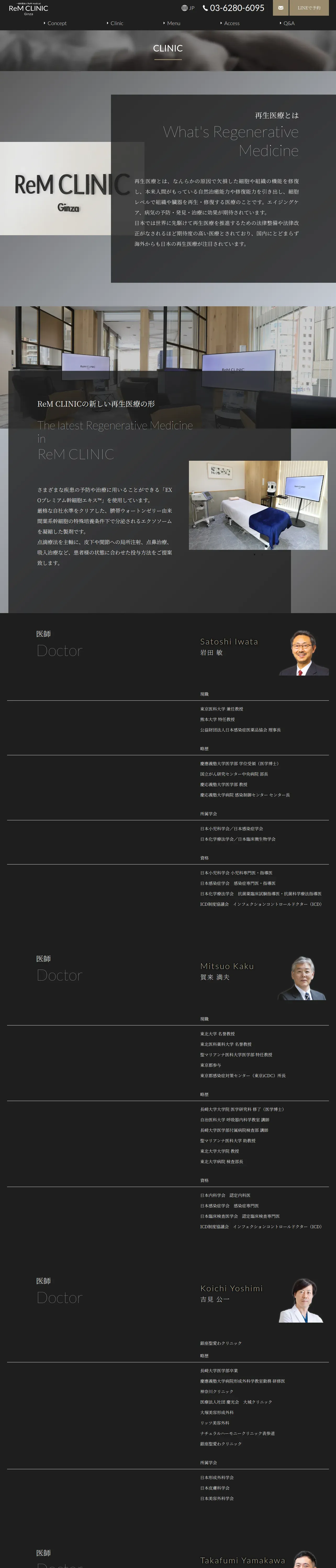Click the text '東京都参与'
Viewport: 336px width, 1568px height.
[x=210, y=1065]
